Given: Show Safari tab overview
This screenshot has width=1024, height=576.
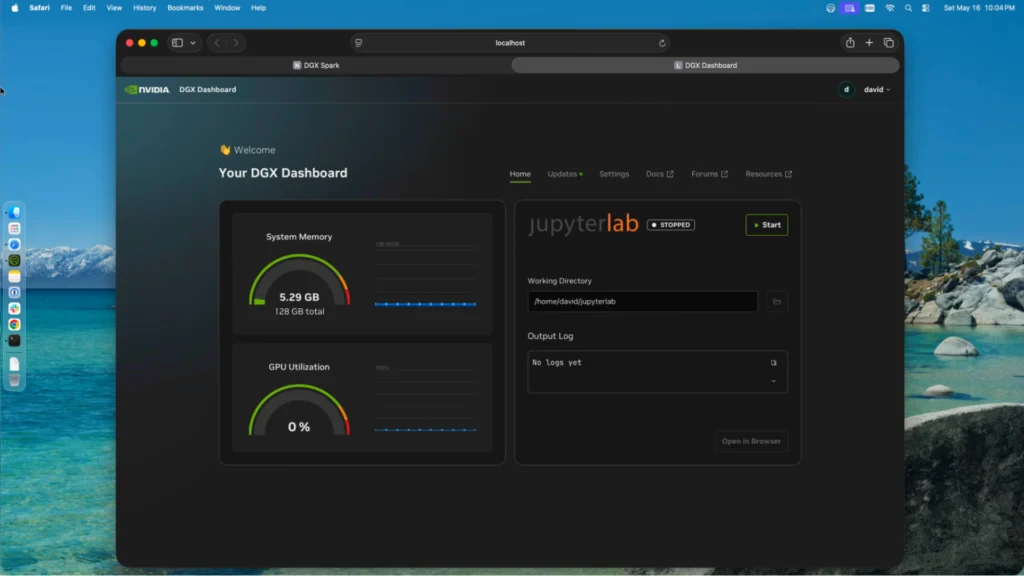Looking at the screenshot, I should click(889, 42).
